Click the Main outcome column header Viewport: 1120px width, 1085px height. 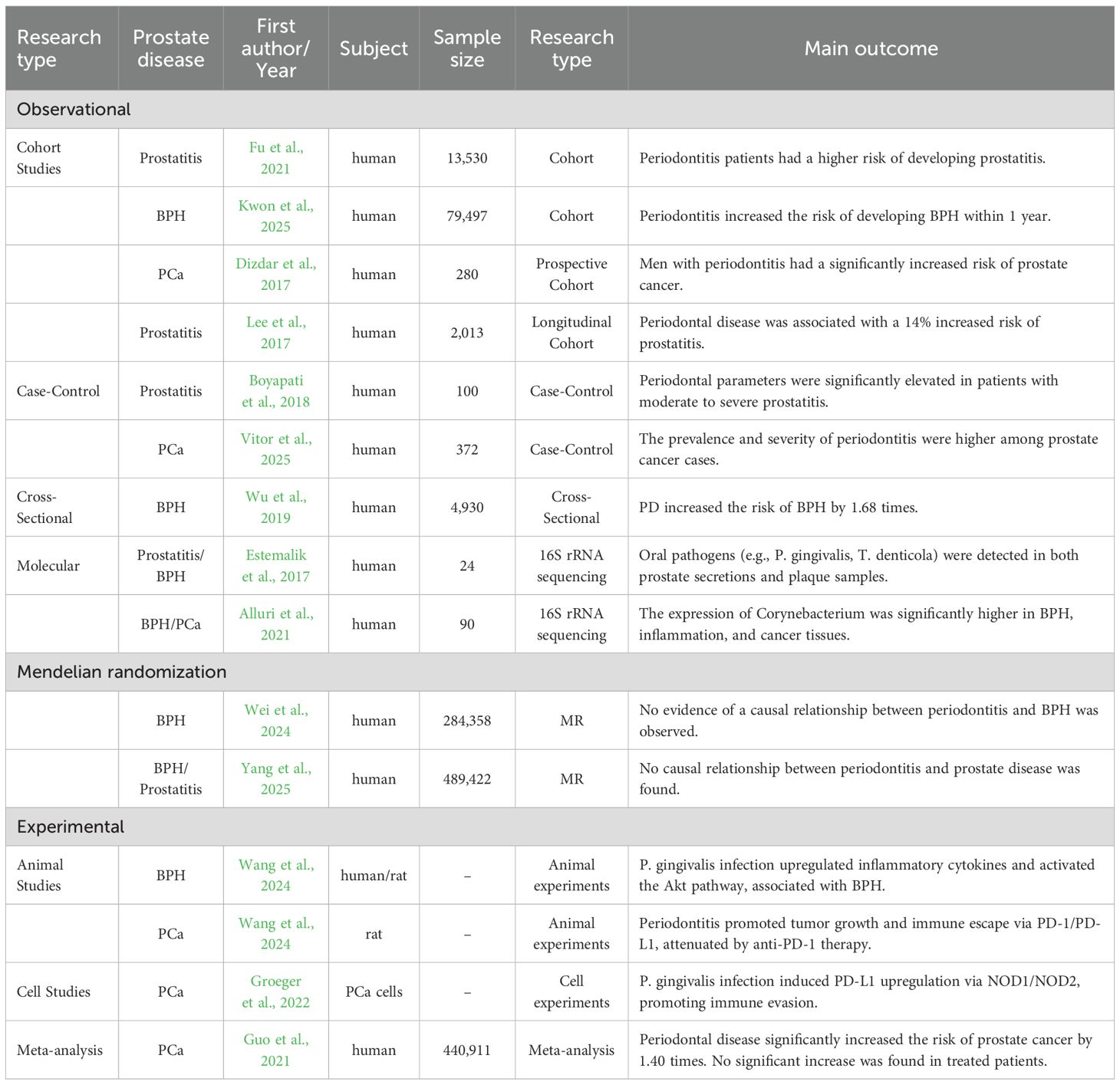[x=871, y=48]
